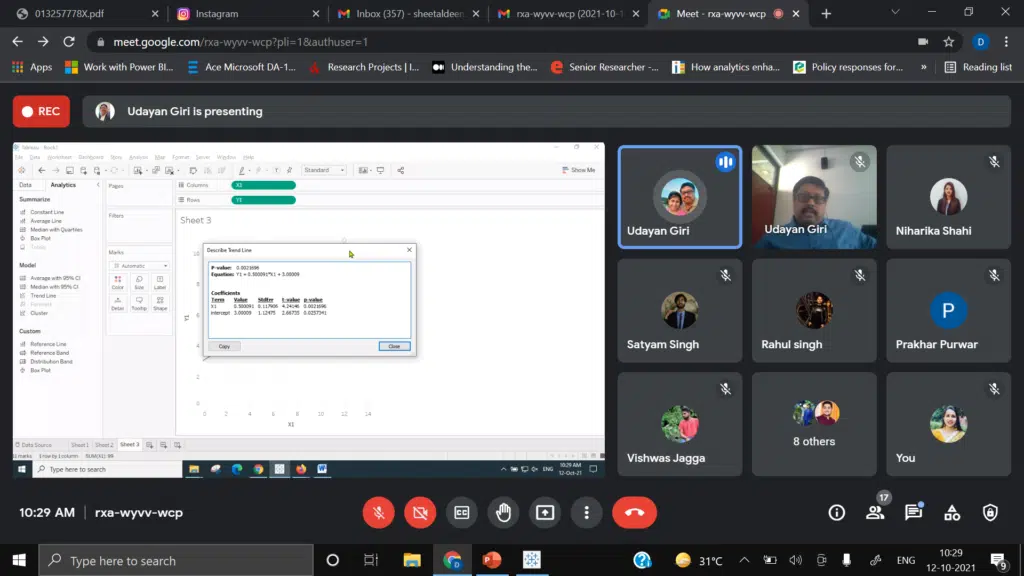Open the Activities panel icon
Viewport: 1024px width, 576px height.
coord(952,513)
